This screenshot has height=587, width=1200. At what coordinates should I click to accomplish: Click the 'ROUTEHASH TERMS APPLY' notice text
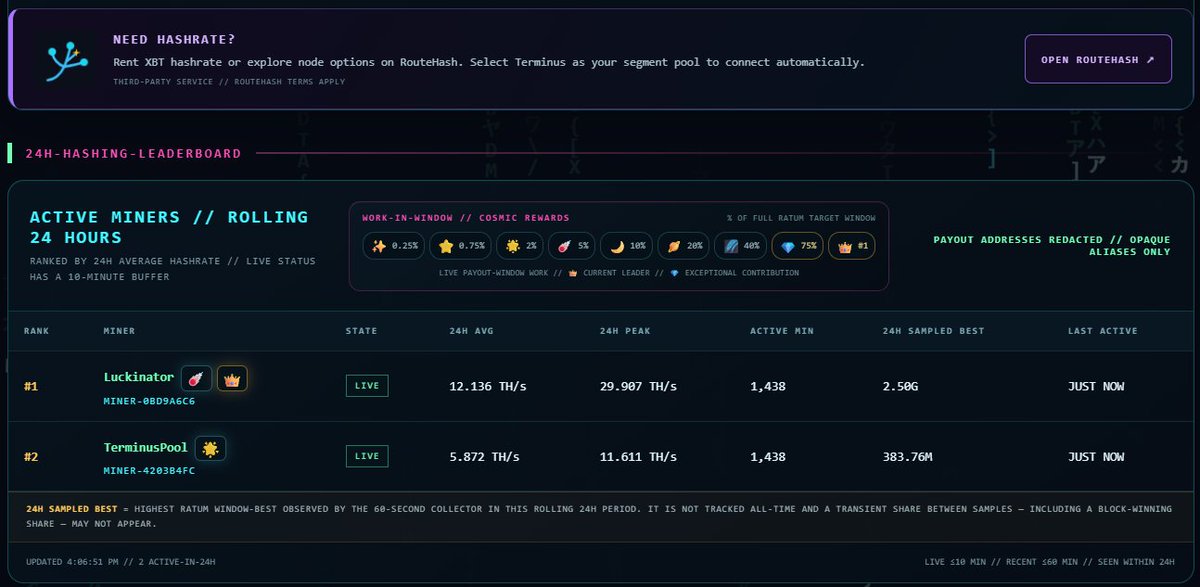point(293,81)
